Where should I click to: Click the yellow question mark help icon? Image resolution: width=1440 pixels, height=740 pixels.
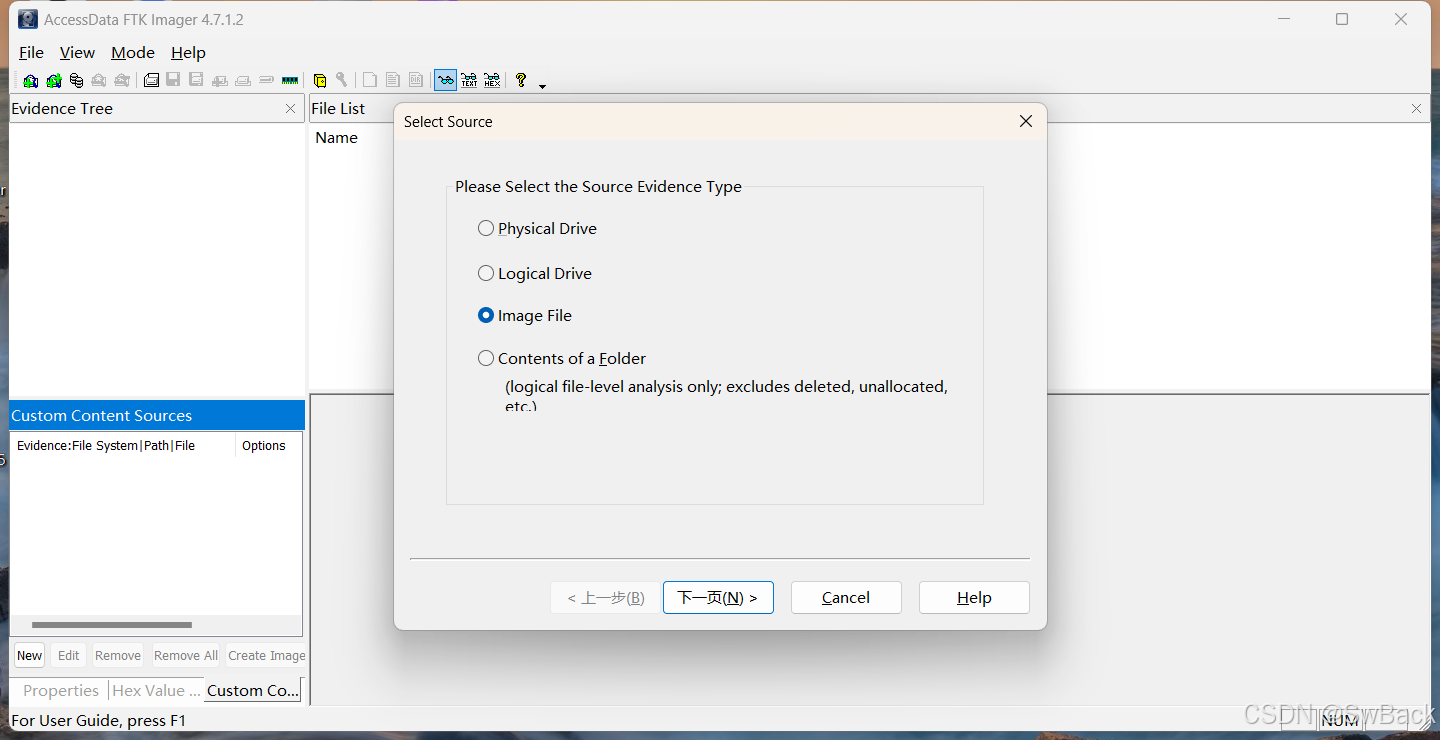point(521,81)
